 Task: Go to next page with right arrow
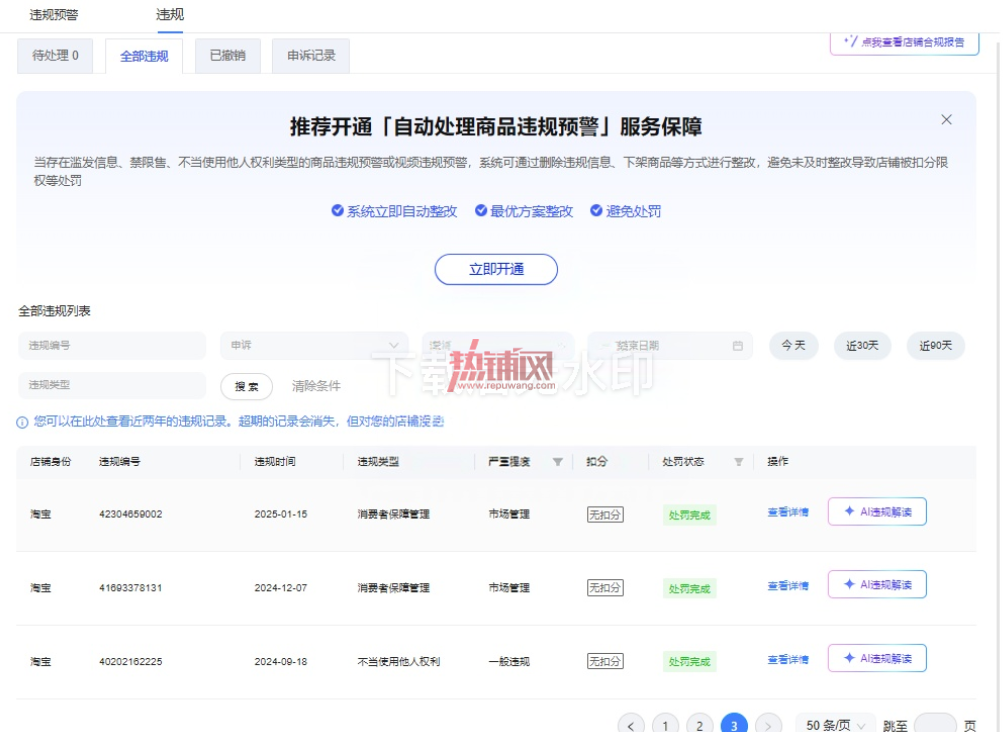point(768,725)
